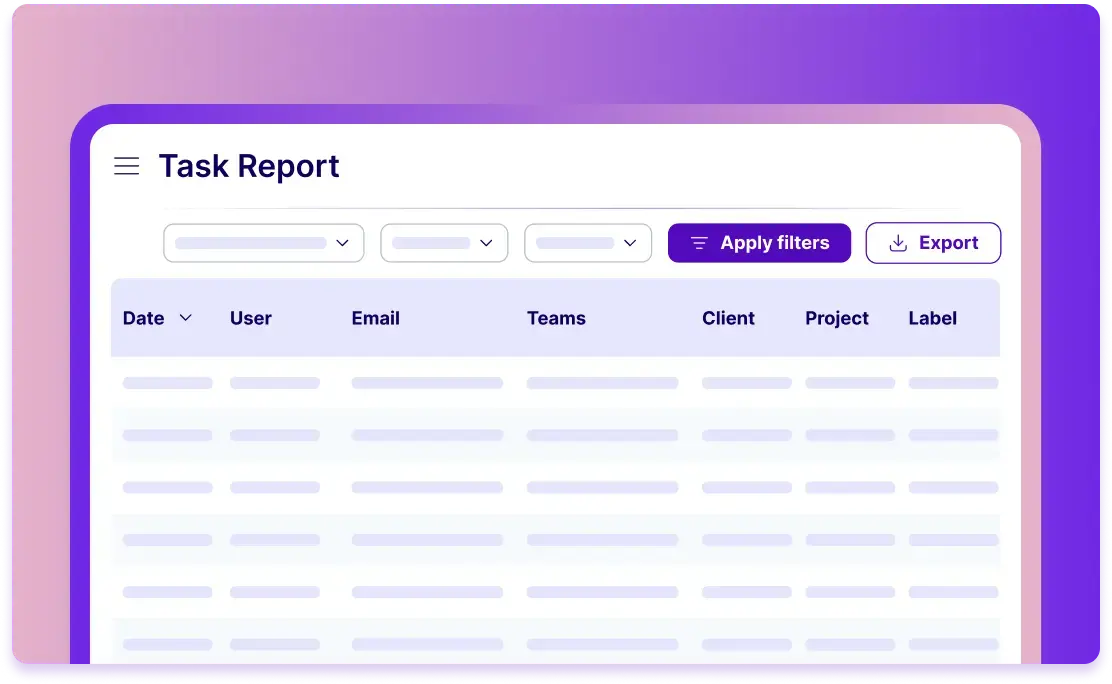The height and width of the screenshot is (684, 1112).
Task: Click the Project column header
Action: 837,318
